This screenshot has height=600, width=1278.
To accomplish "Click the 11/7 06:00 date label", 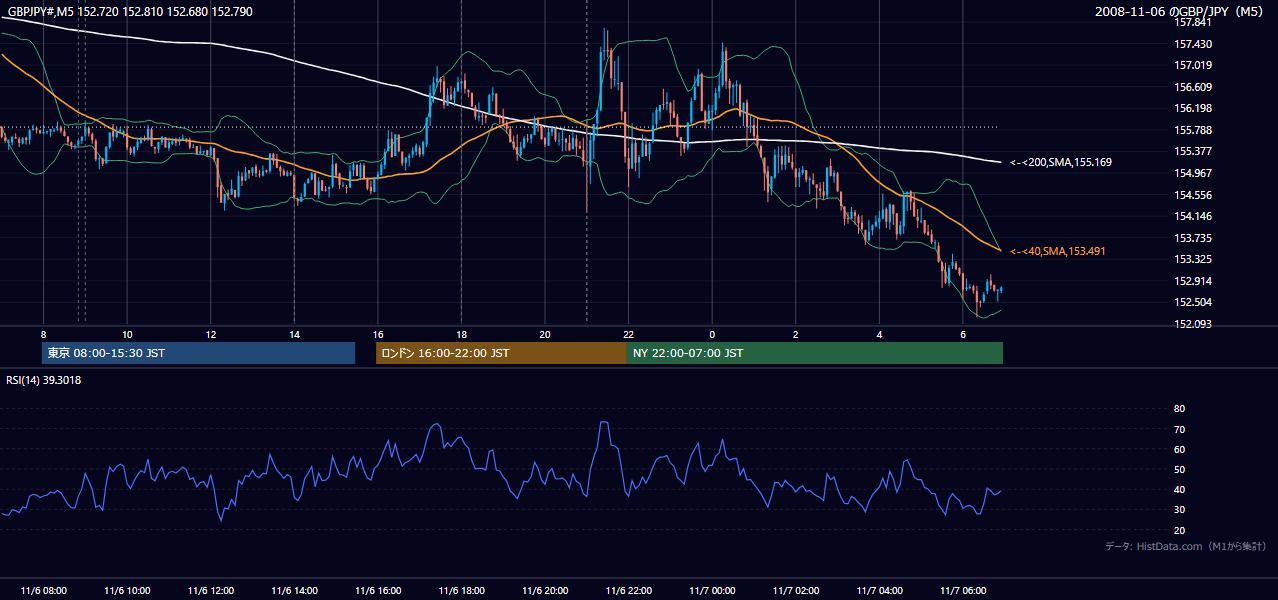I will [x=962, y=590].
